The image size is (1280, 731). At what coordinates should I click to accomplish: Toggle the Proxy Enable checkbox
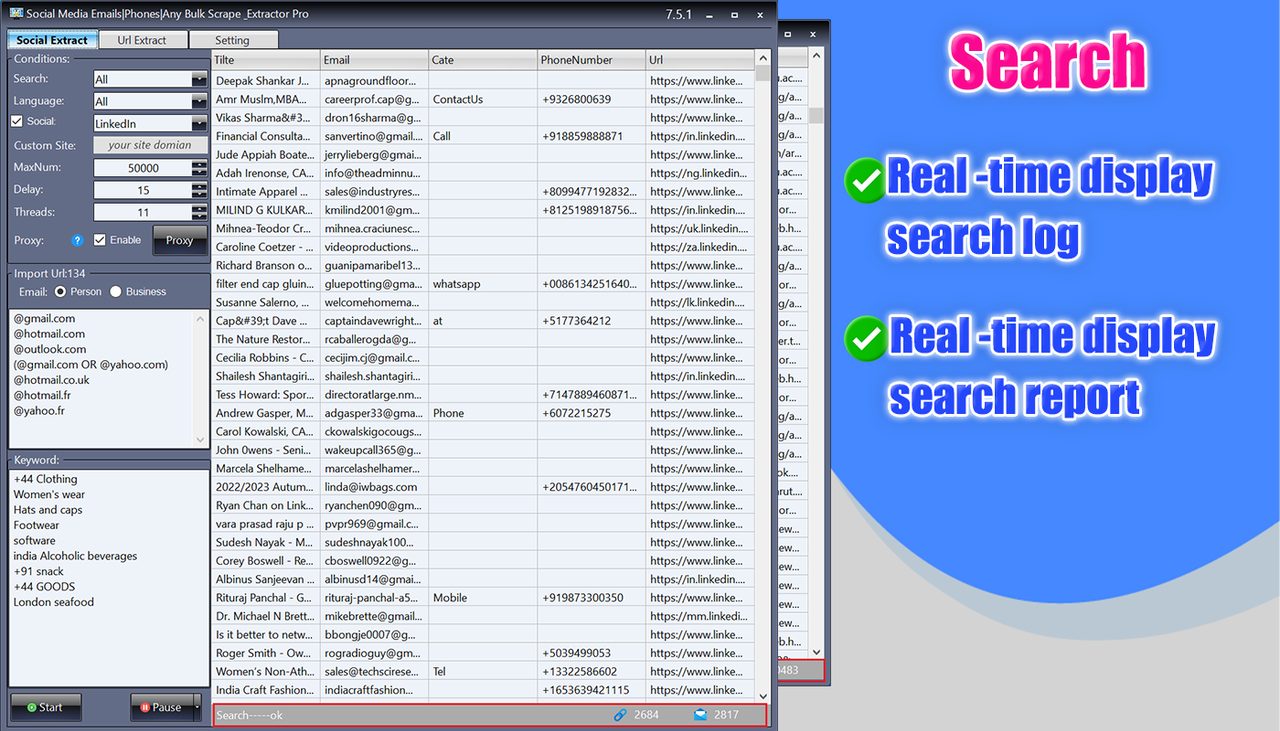99,240
